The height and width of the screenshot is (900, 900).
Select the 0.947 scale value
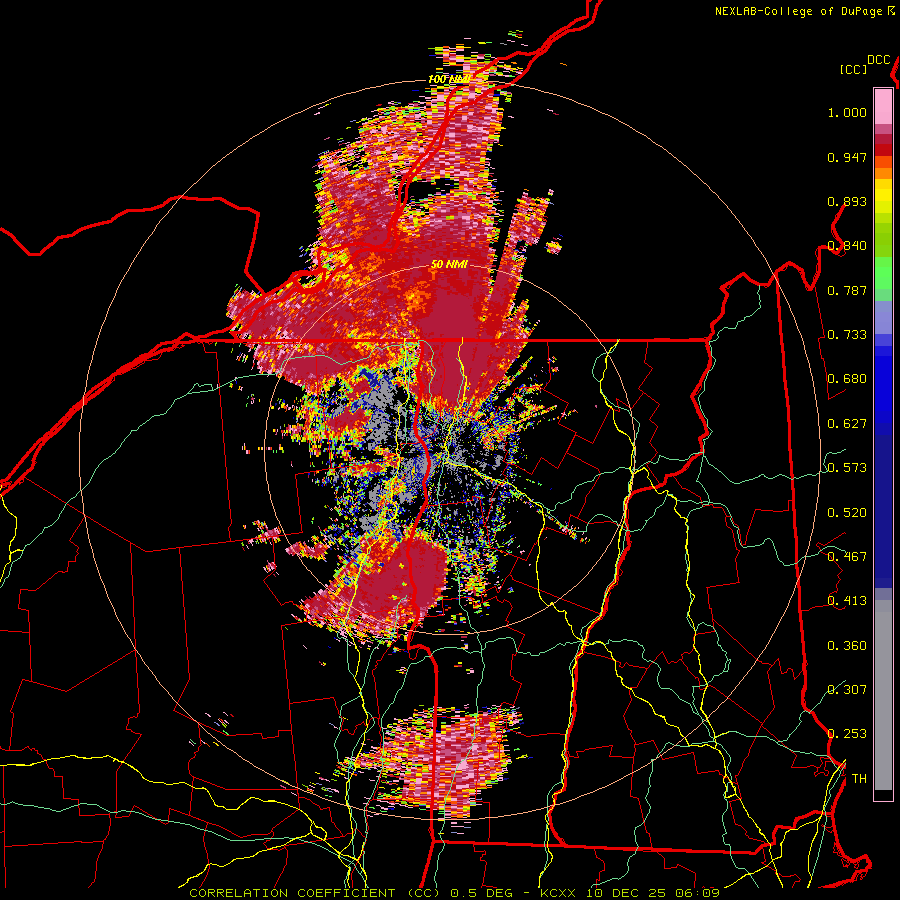tap(847, 157)
